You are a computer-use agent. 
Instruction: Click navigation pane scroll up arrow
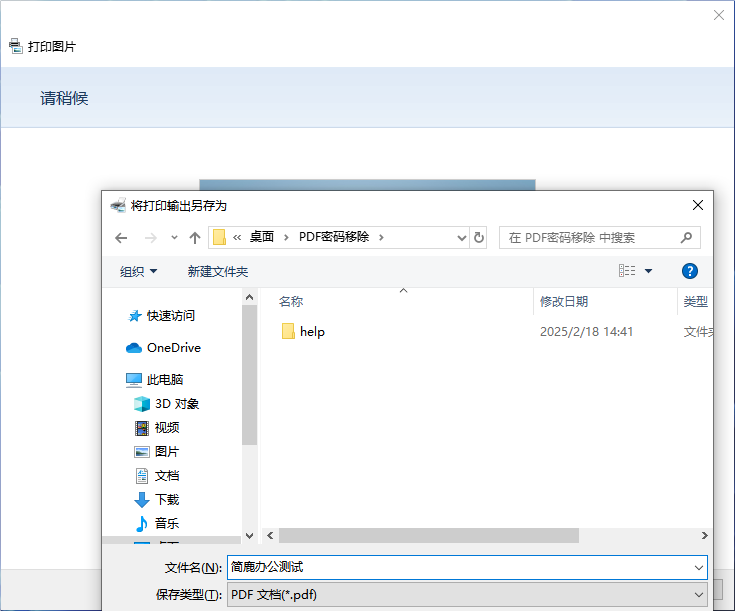point(249,297)
